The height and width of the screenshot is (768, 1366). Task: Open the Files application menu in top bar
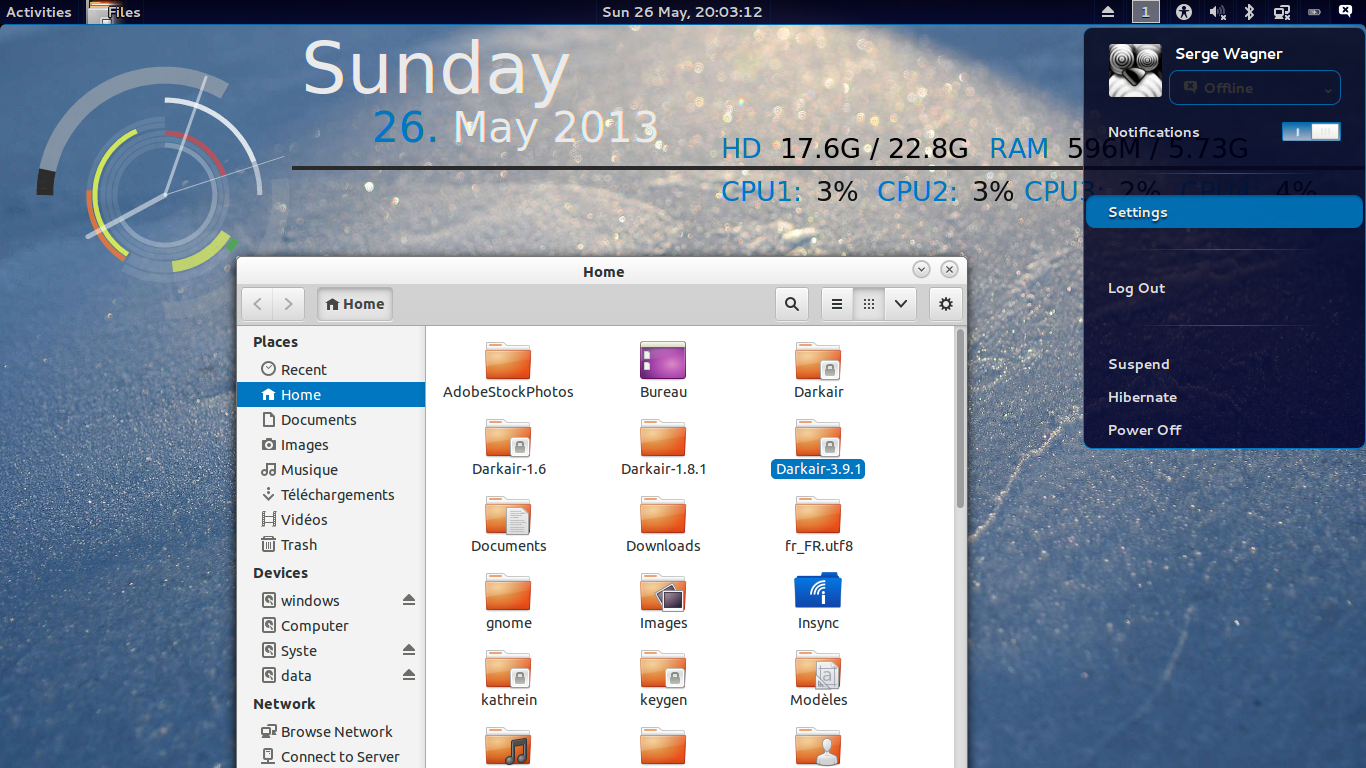coord(113,12)
